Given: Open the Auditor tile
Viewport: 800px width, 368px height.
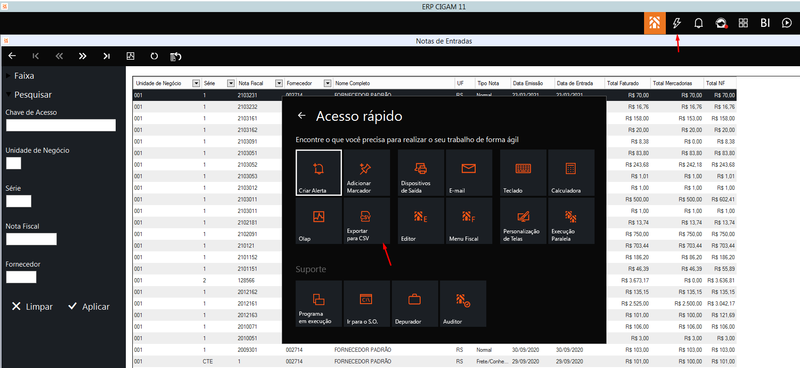Looking at the screenshot, I should click(463, 304).
